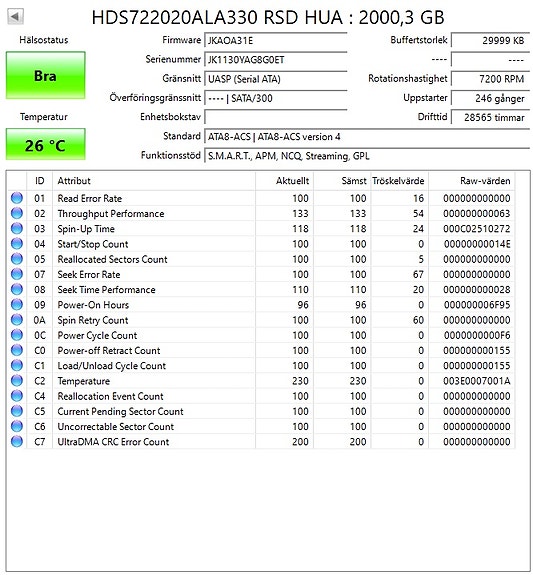Click the status icon for Power-On Hours
Viewport: 533px width, 575px height.
17,304
